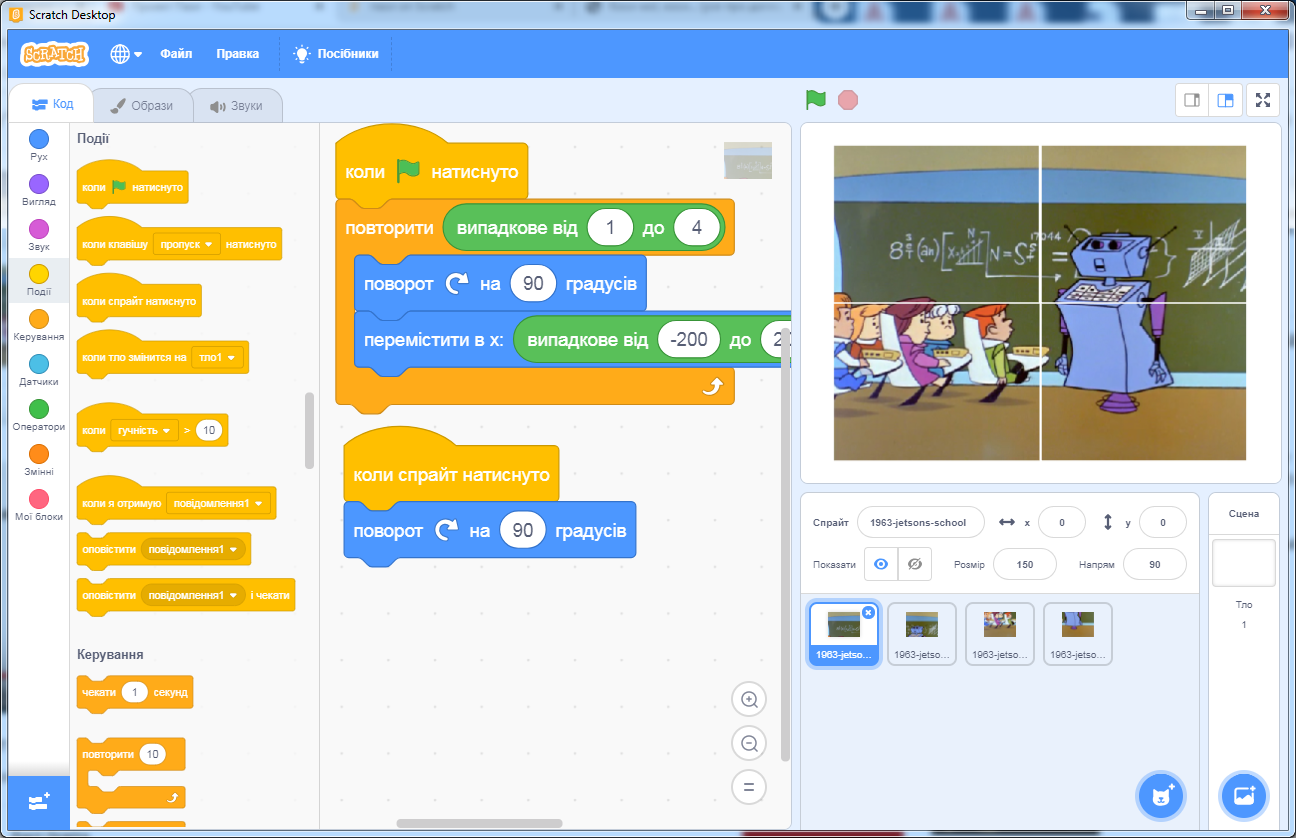Open the Файл menu
Viewport: 1296px width, 838px height.
(176, 54)
